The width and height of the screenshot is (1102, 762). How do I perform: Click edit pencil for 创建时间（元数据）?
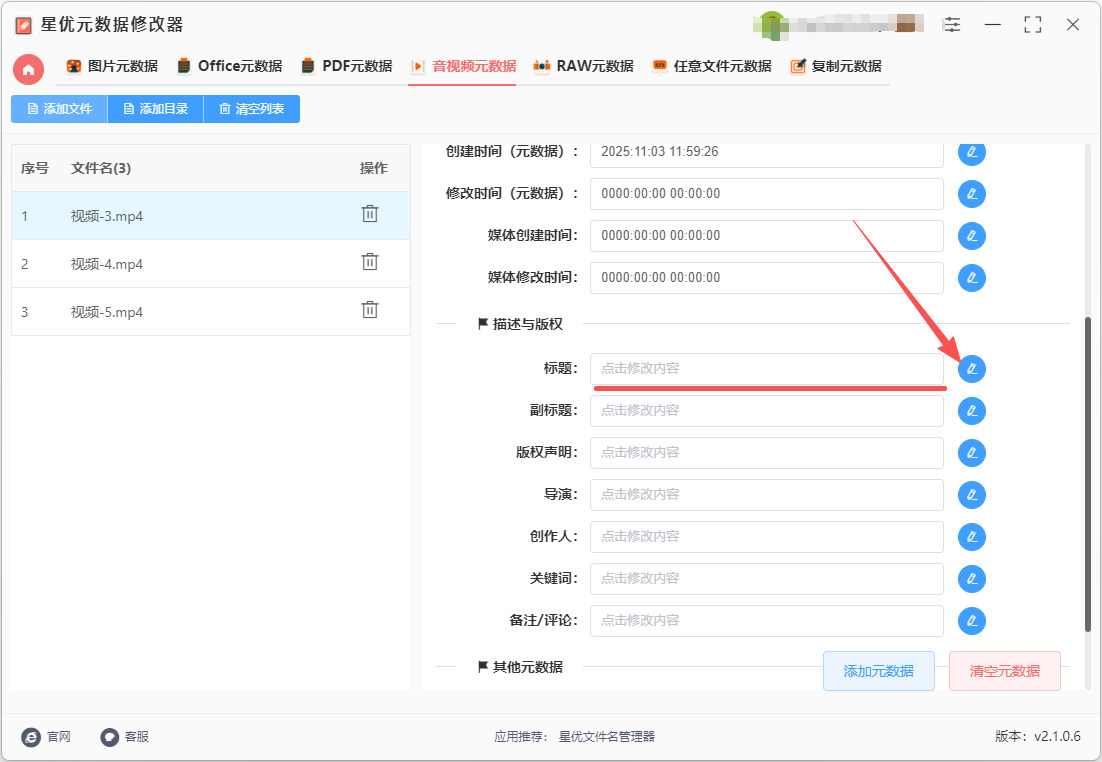click(972, 152)
